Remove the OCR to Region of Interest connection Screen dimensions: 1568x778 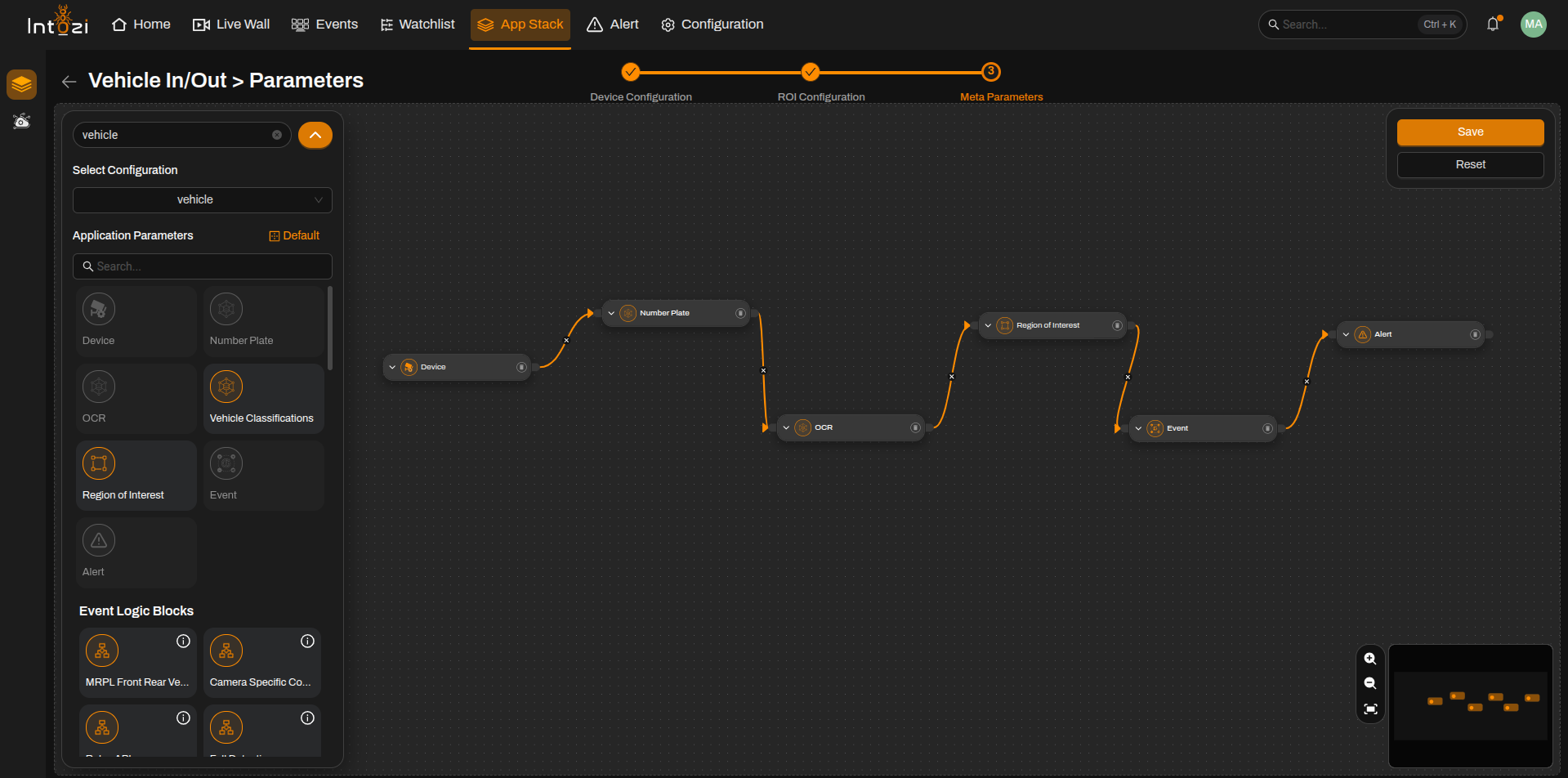951,377
